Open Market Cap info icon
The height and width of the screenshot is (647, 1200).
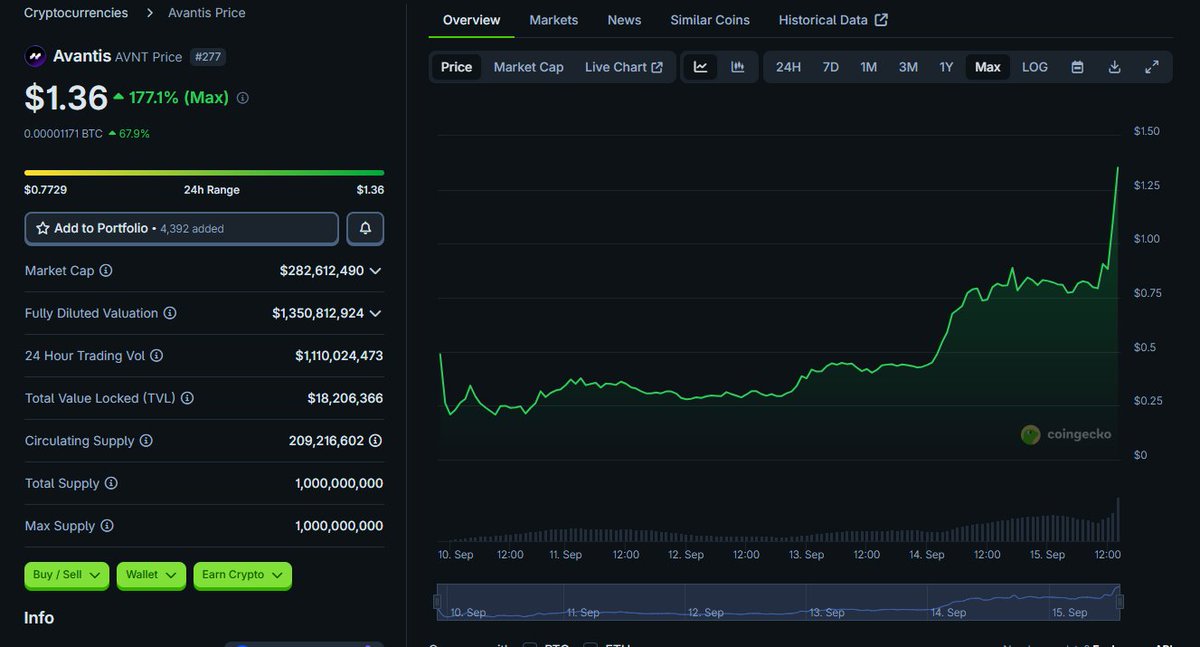click(106, 271)
